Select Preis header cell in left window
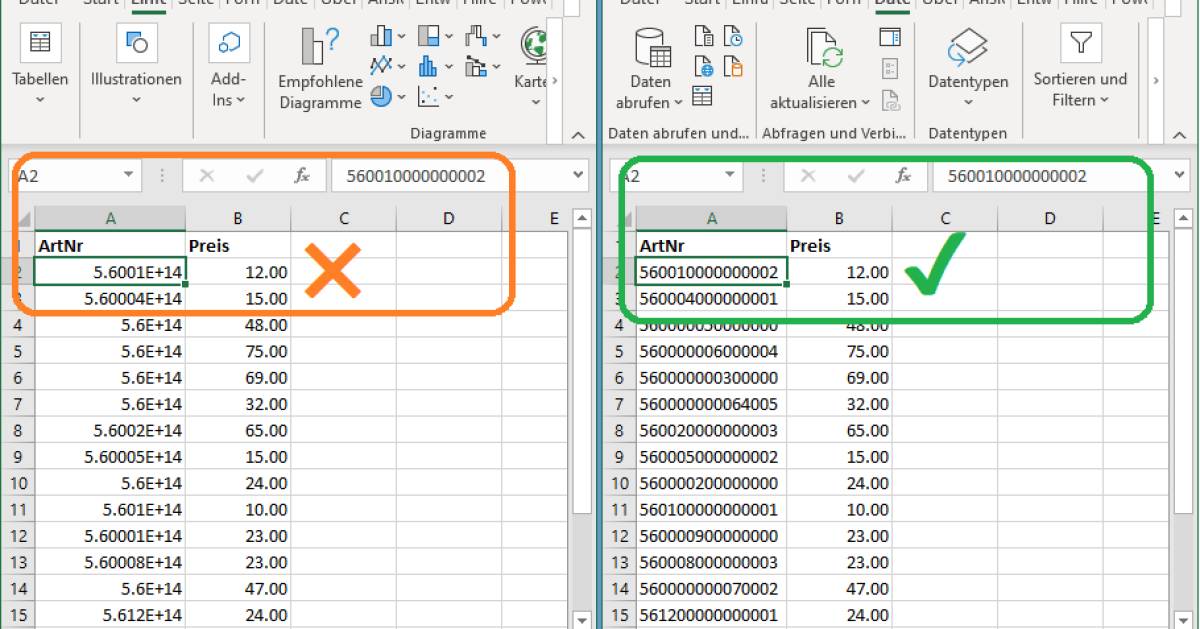The image size is (1200, 629). click(238, 245)
